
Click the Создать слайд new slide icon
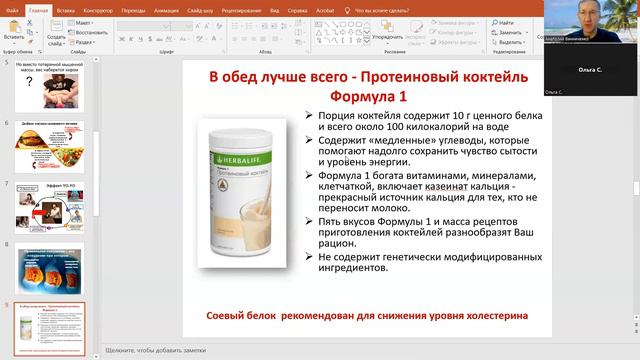click(56, 26)
